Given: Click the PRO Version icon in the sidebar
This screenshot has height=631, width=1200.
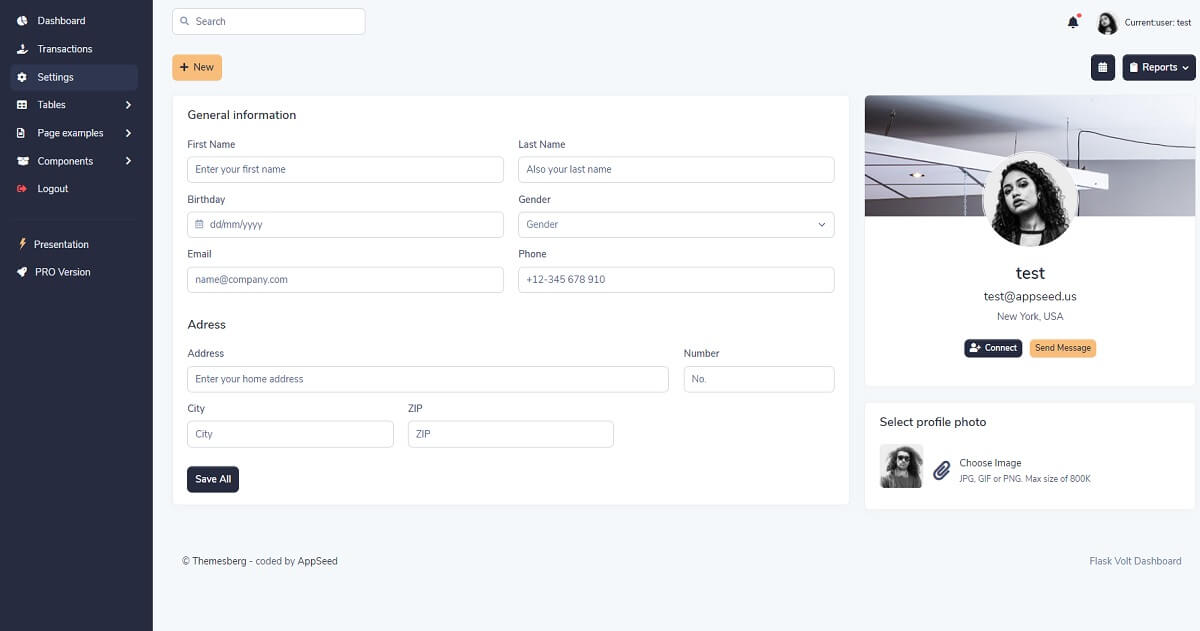Looking at the screenshot, I should [23, 271].
